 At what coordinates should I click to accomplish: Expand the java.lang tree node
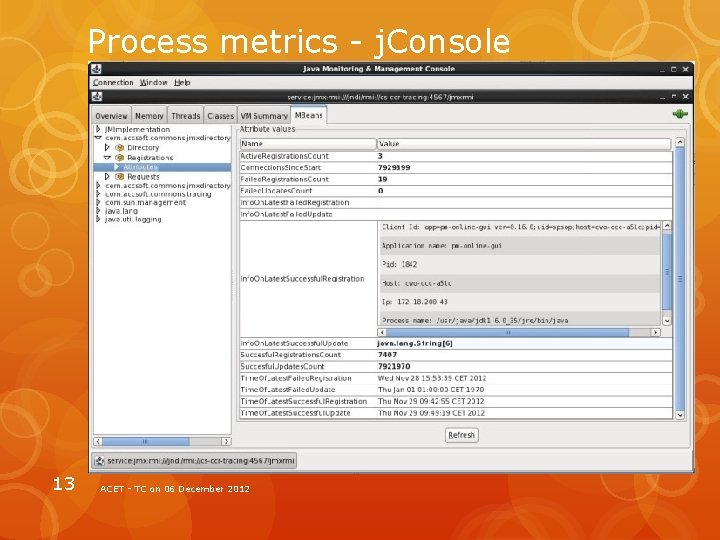pyautogui.click(x=98, y=211)
